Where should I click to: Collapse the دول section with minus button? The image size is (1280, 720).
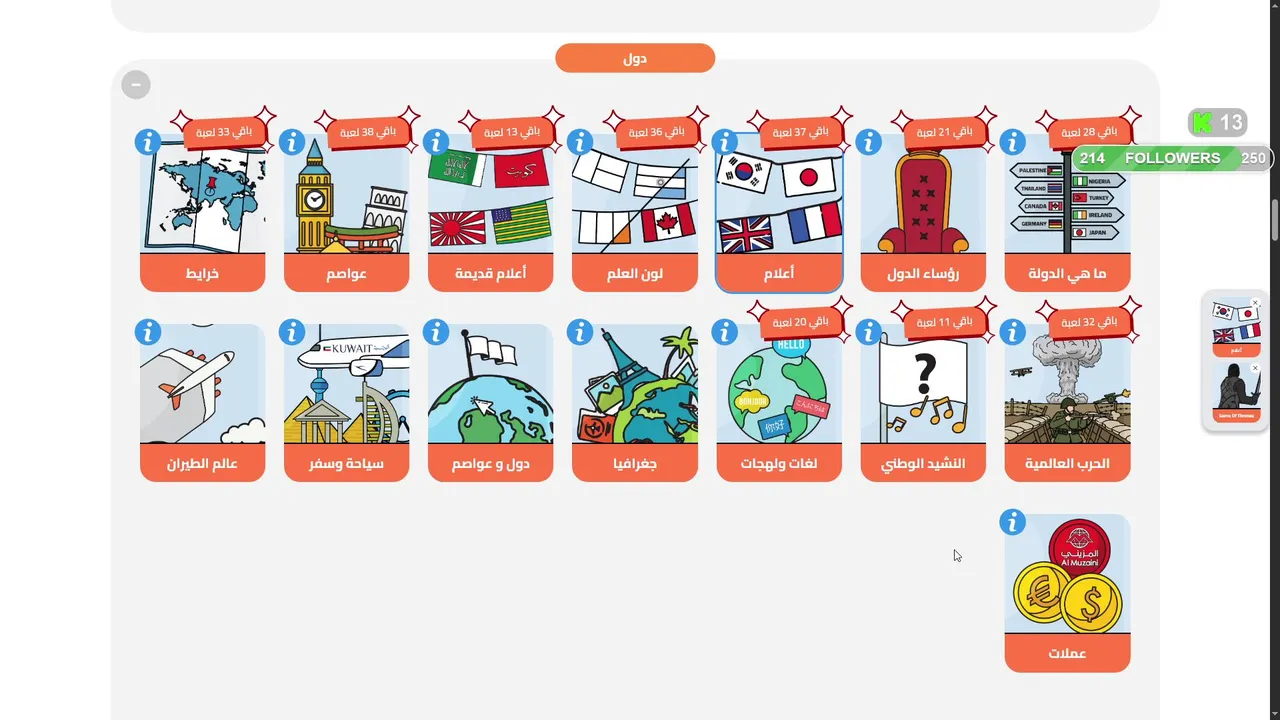136,85
